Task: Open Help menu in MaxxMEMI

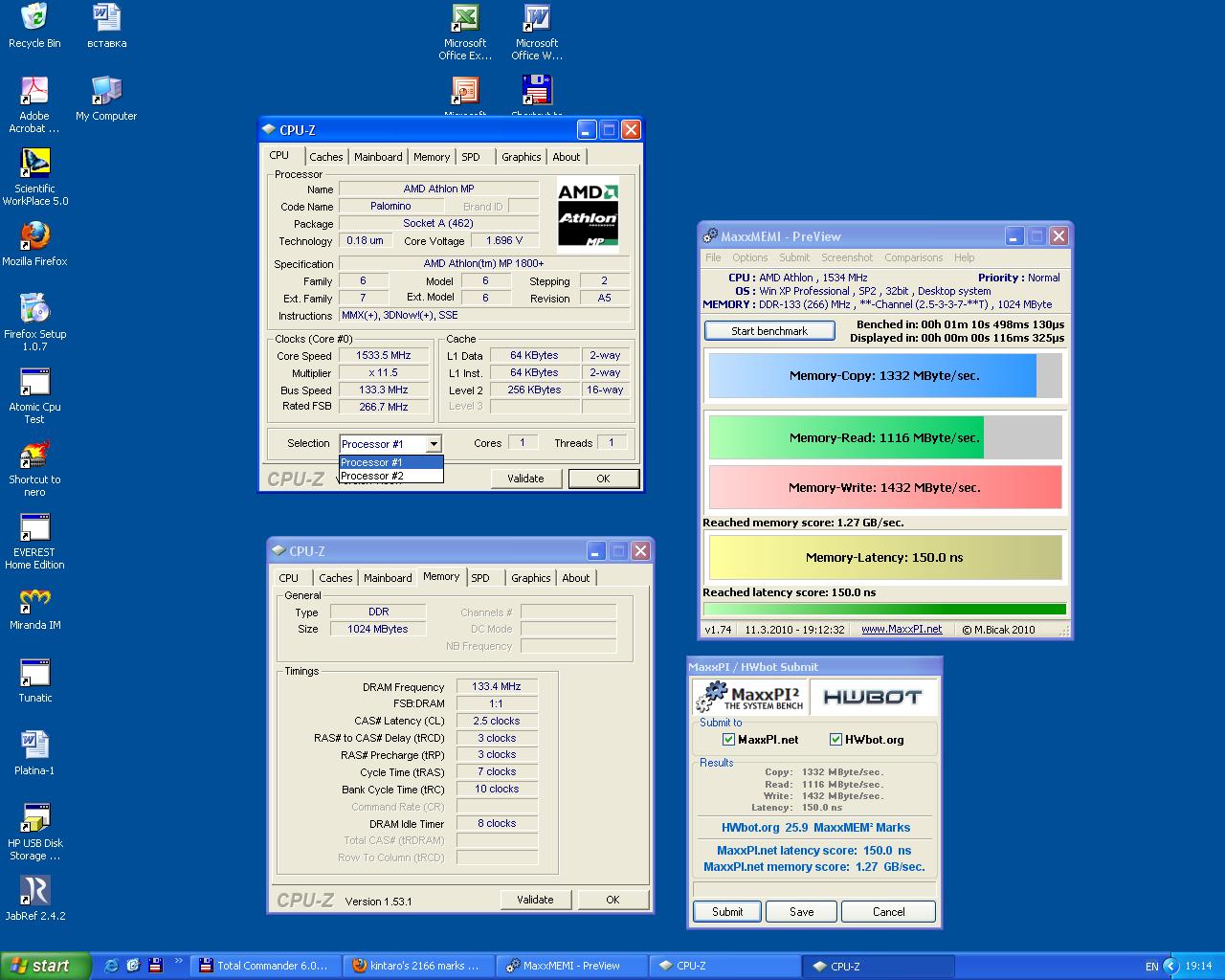Action: tap(965, 257)
